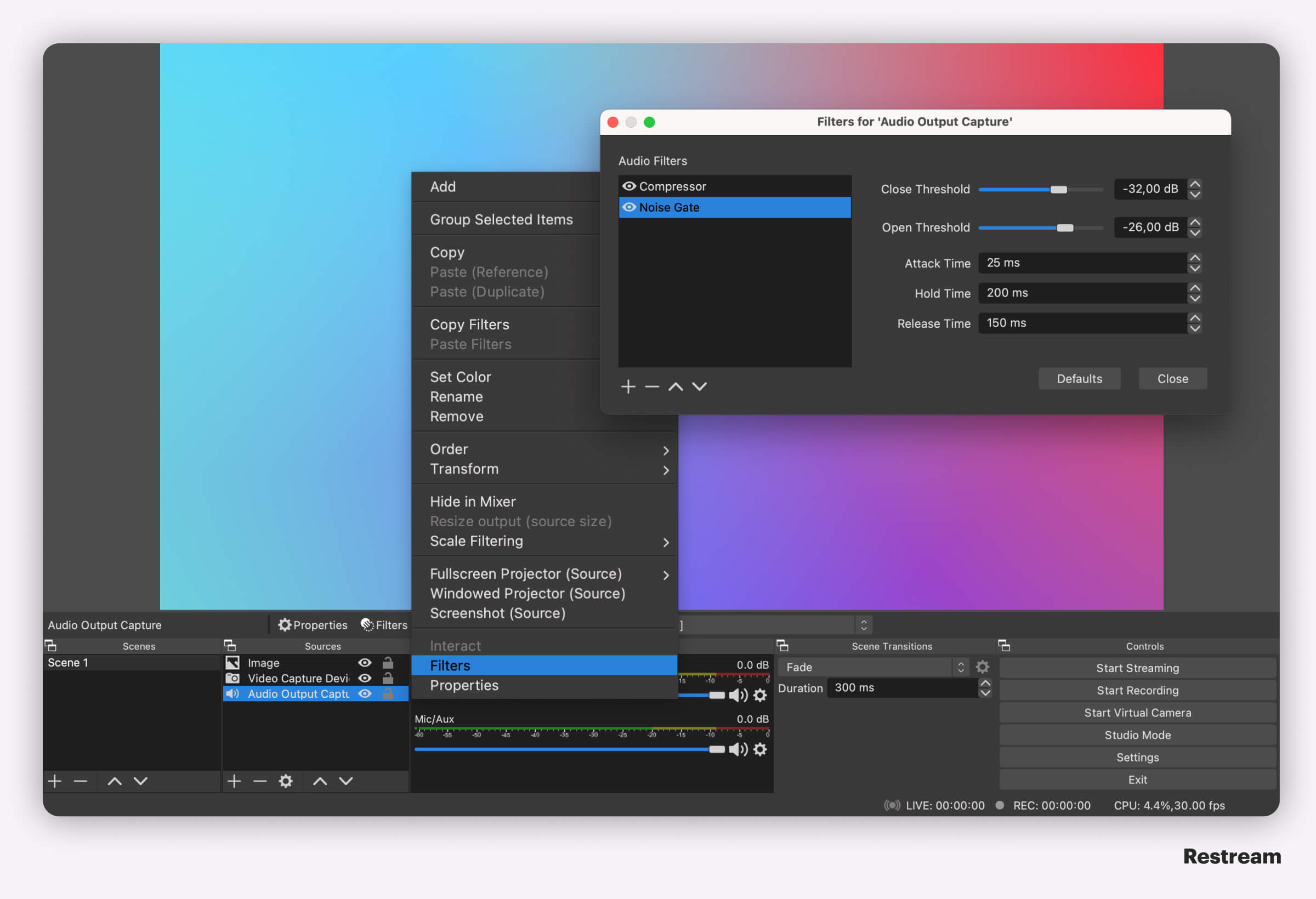Click the Mic/Aux mixer settings gear icon
1316x899 pixels.
coord(762,751)
